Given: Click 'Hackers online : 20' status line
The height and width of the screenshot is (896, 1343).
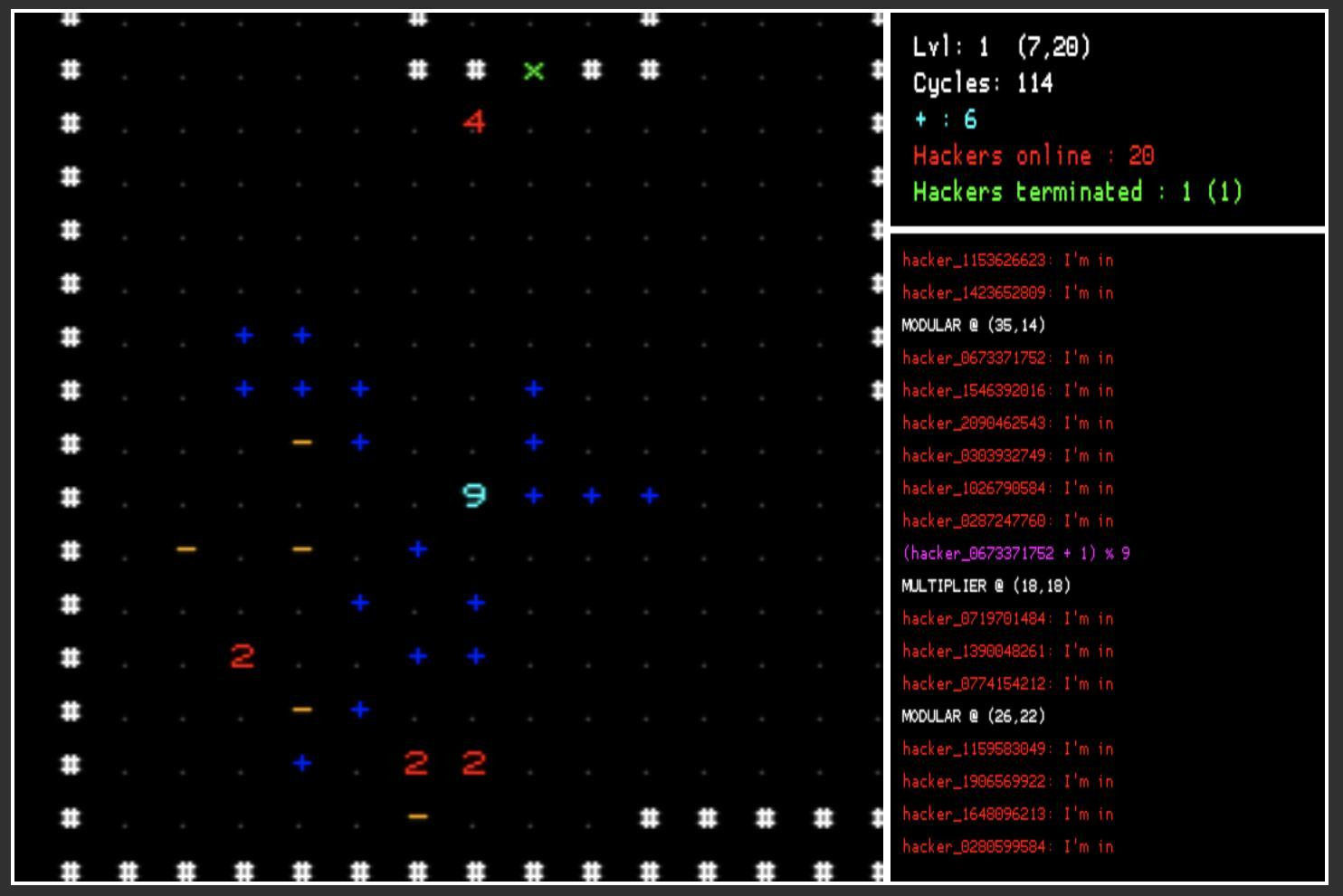Looking at the screenshot, I should (x=1033, y=156).
